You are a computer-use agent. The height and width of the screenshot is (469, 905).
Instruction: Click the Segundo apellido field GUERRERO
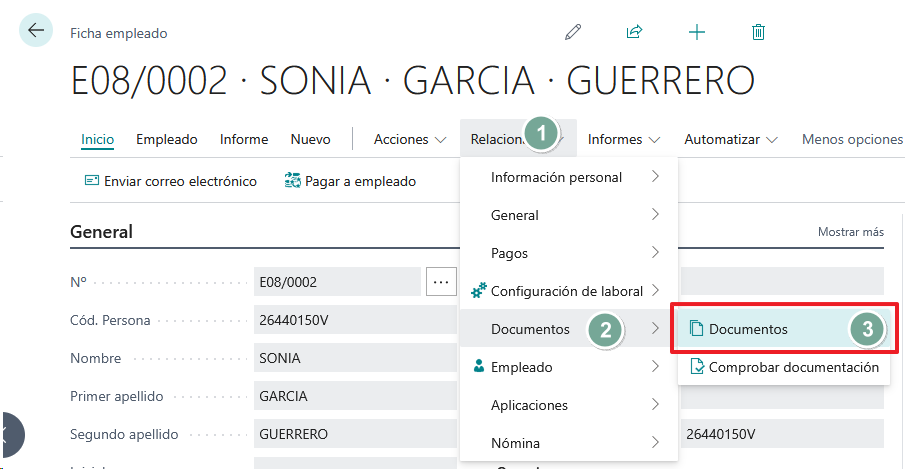pos(356,434)
